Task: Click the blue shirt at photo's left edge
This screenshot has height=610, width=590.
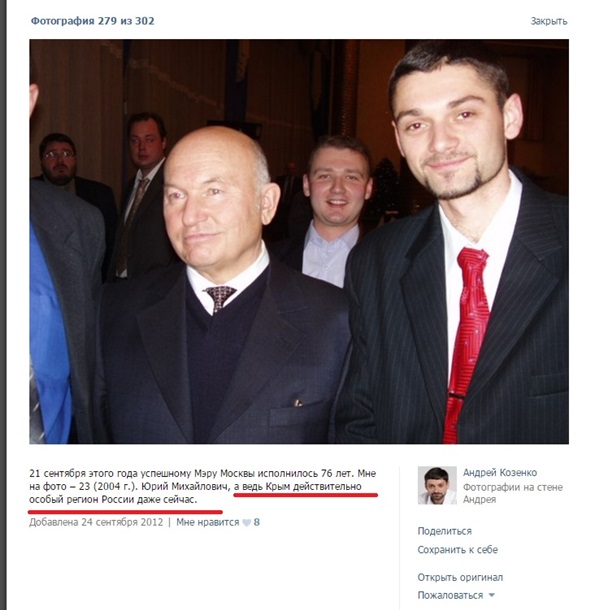Action: (49, 335)
